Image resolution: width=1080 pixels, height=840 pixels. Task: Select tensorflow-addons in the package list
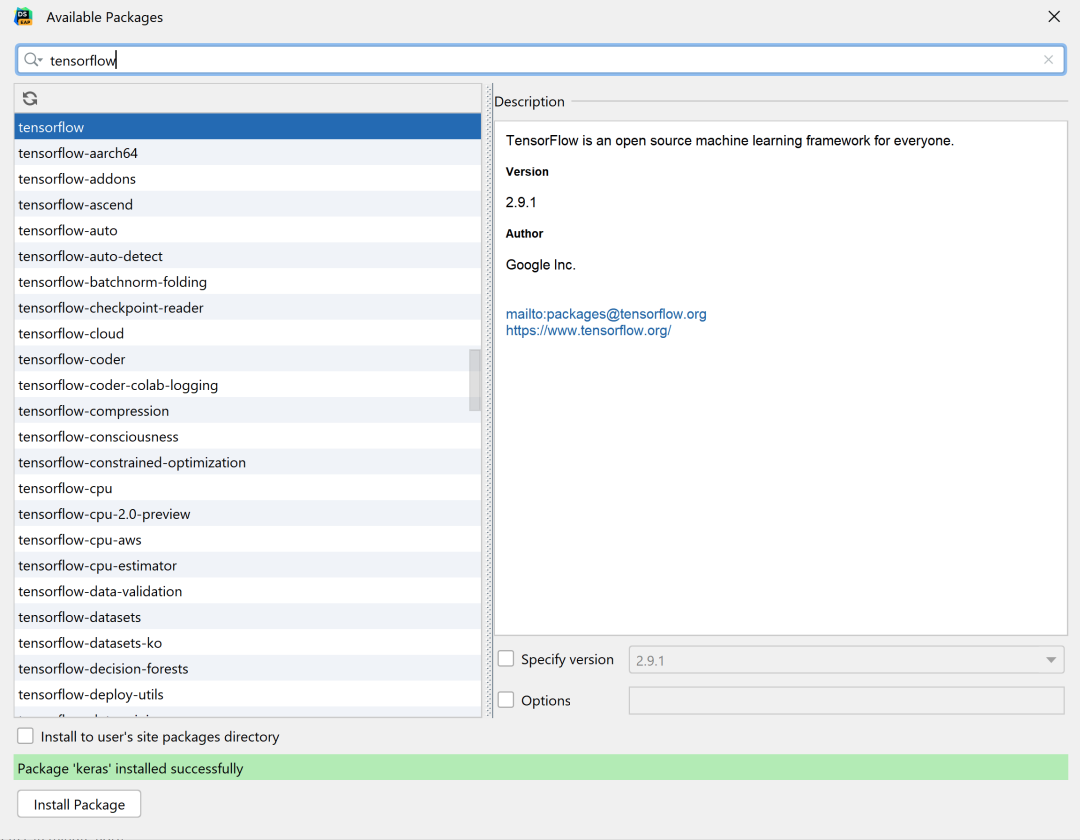point(247,179)
